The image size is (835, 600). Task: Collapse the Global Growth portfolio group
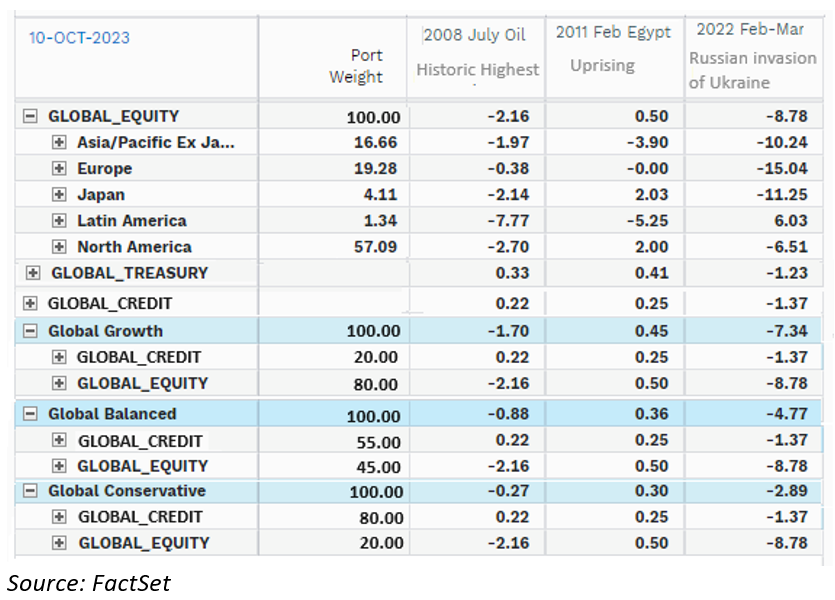(x=28, y=330)
